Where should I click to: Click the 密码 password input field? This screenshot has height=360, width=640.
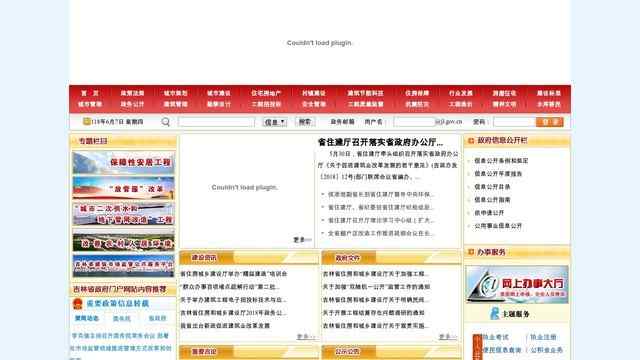[x=514, y=122]
